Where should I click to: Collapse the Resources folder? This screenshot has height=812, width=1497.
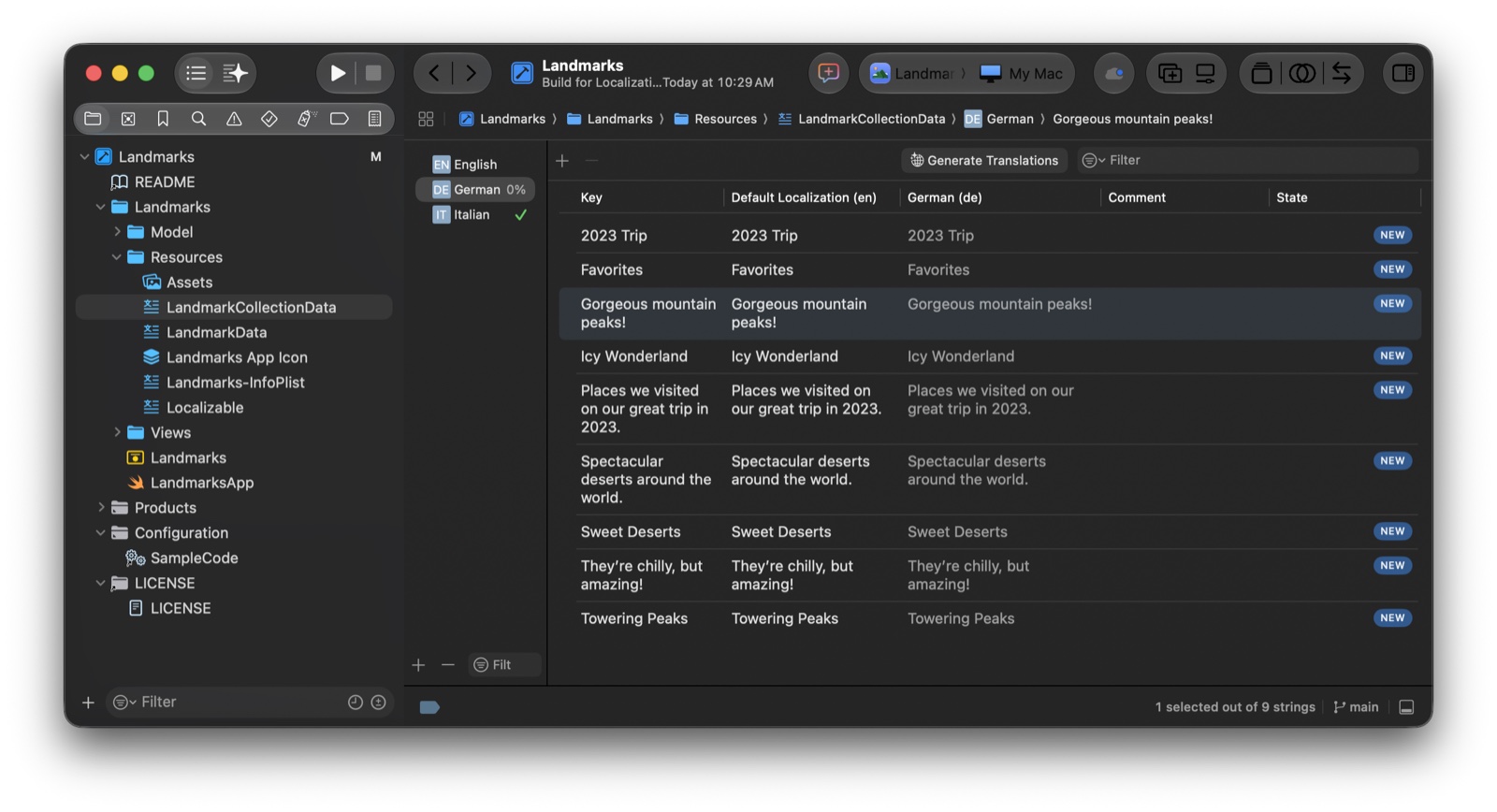(117, 257)
